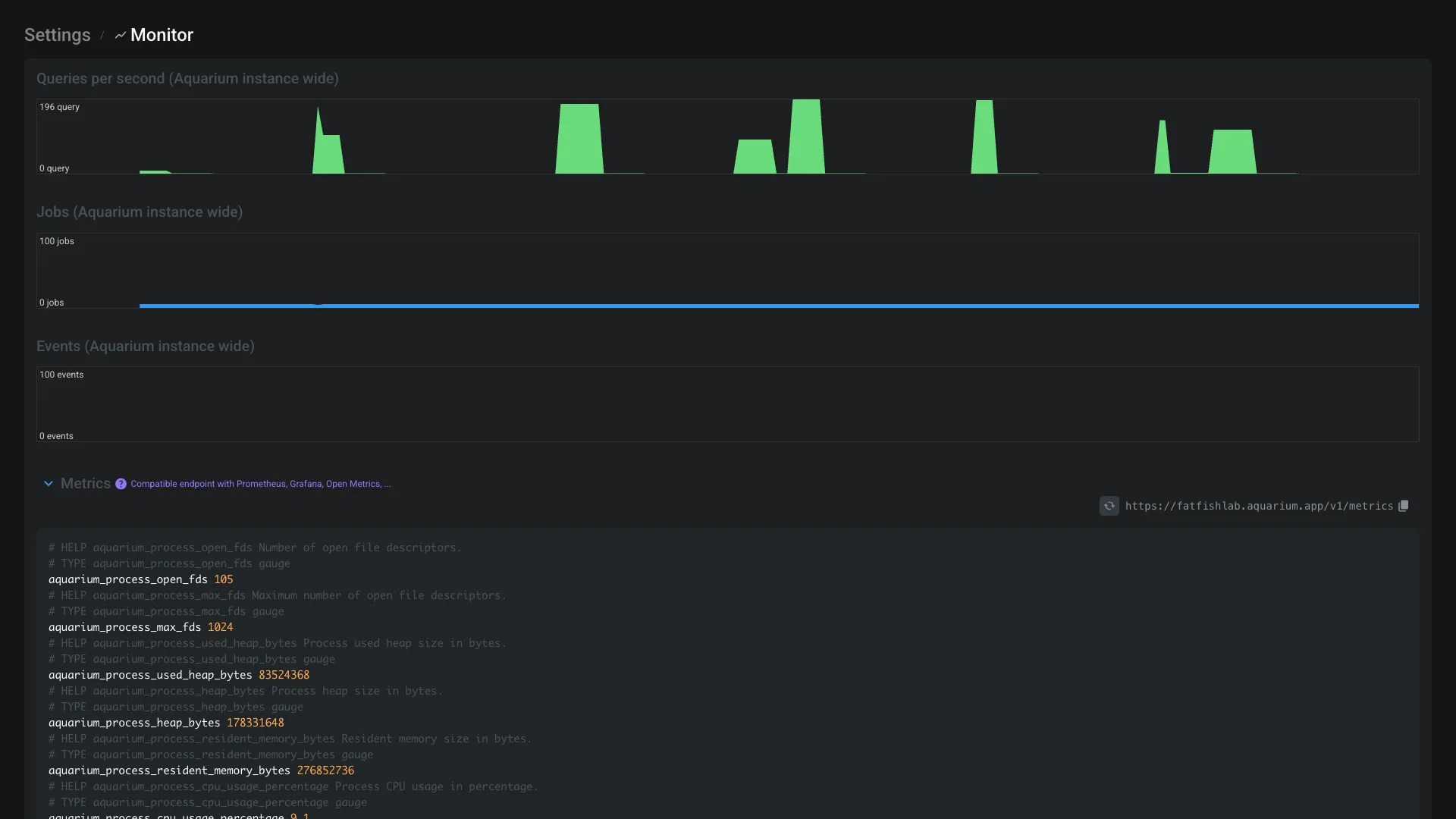1456x819 pixels.
Task: Click the aquarium_process_heap_bytes metric line
Action: pyautogui.click(x=134, y=723)
